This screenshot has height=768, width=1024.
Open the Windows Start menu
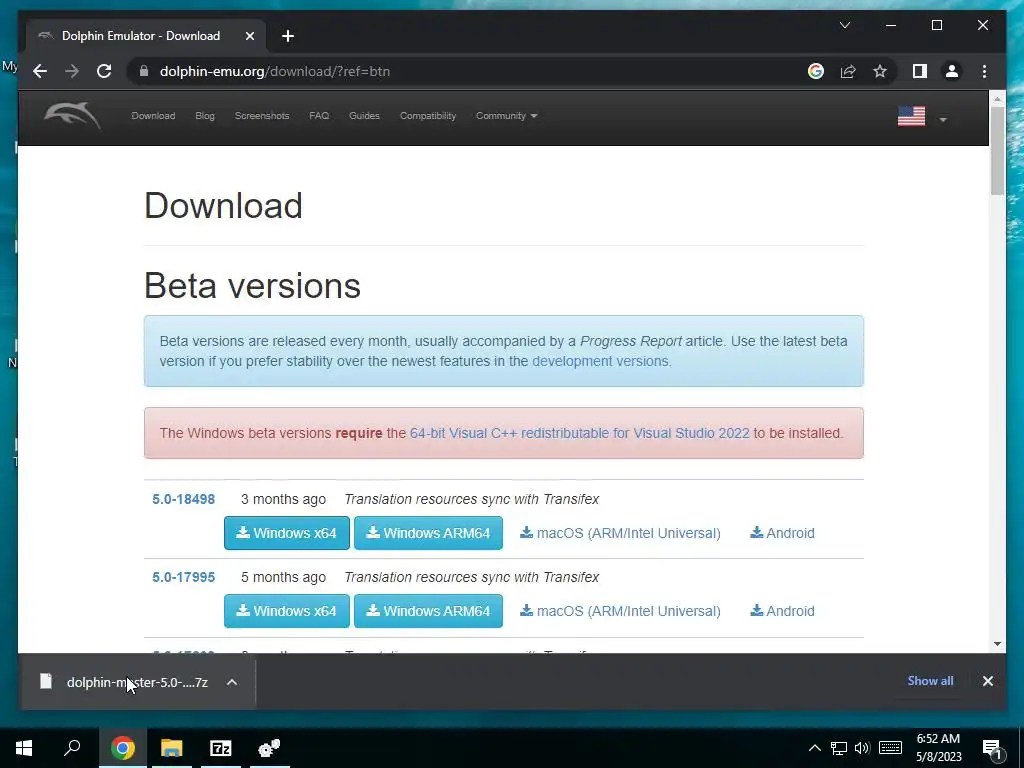pos(24,748)
